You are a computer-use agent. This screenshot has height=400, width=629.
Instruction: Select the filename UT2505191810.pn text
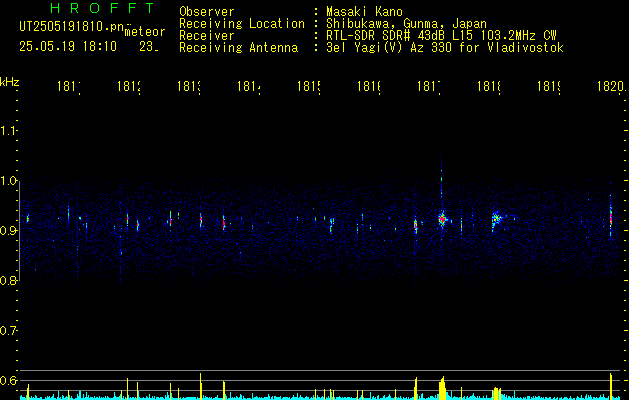(x=72, y=27)
